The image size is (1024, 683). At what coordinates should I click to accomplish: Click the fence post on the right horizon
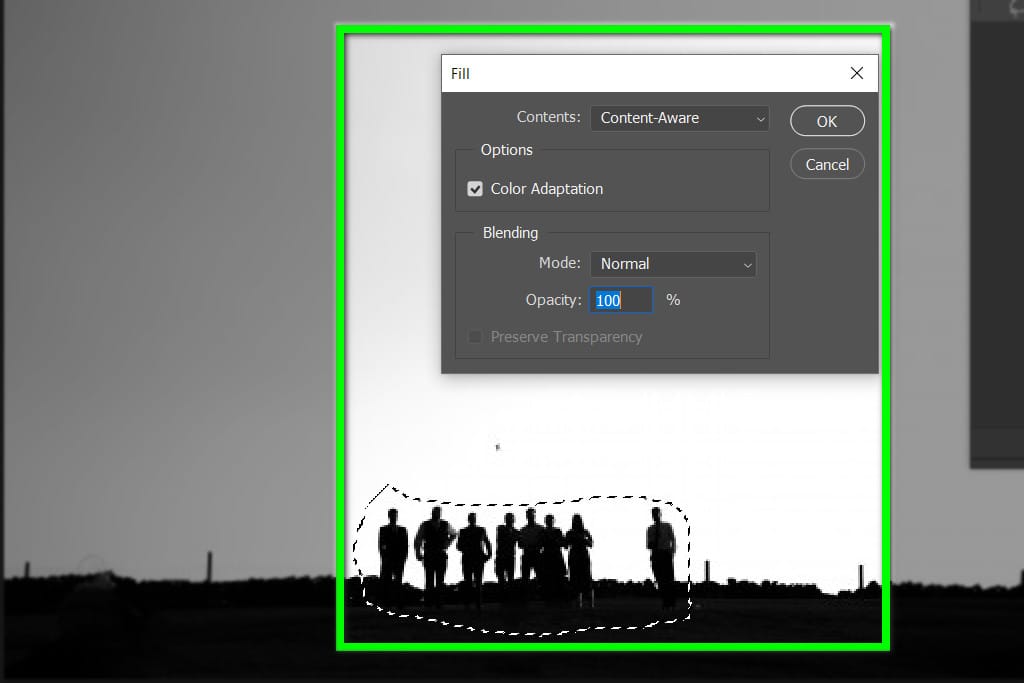[x=860, y=577]
